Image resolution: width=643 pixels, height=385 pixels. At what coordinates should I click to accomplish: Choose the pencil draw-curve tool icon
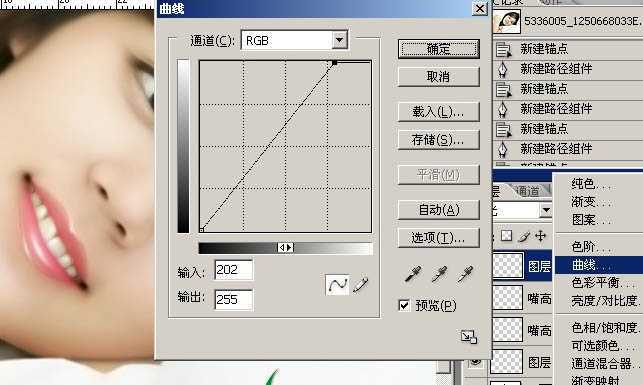click(360, 285)
